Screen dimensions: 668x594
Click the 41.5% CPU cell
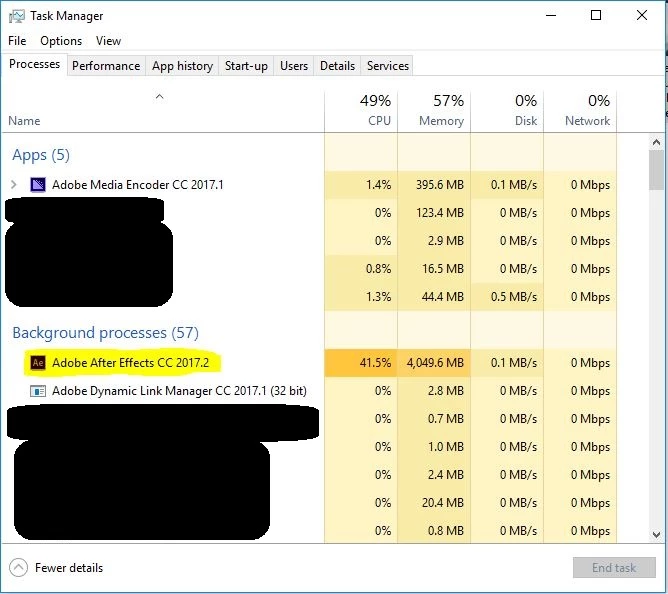click(x=361, y=363)
